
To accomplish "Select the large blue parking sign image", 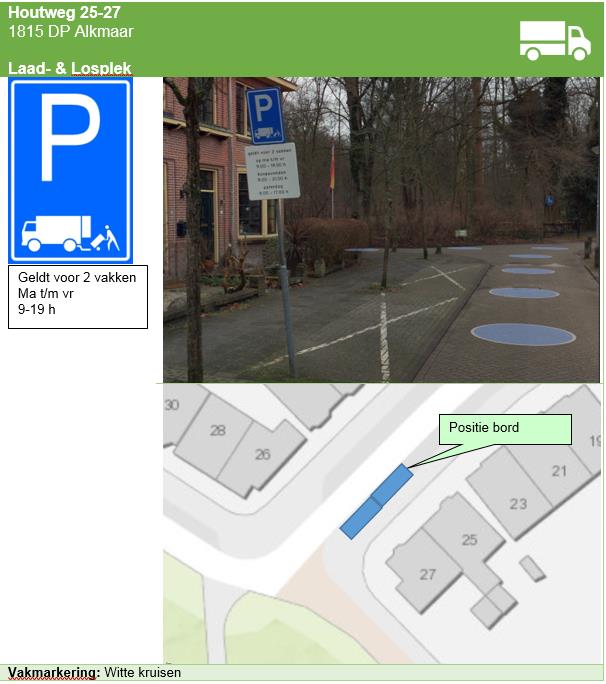I will click(71, 171).
